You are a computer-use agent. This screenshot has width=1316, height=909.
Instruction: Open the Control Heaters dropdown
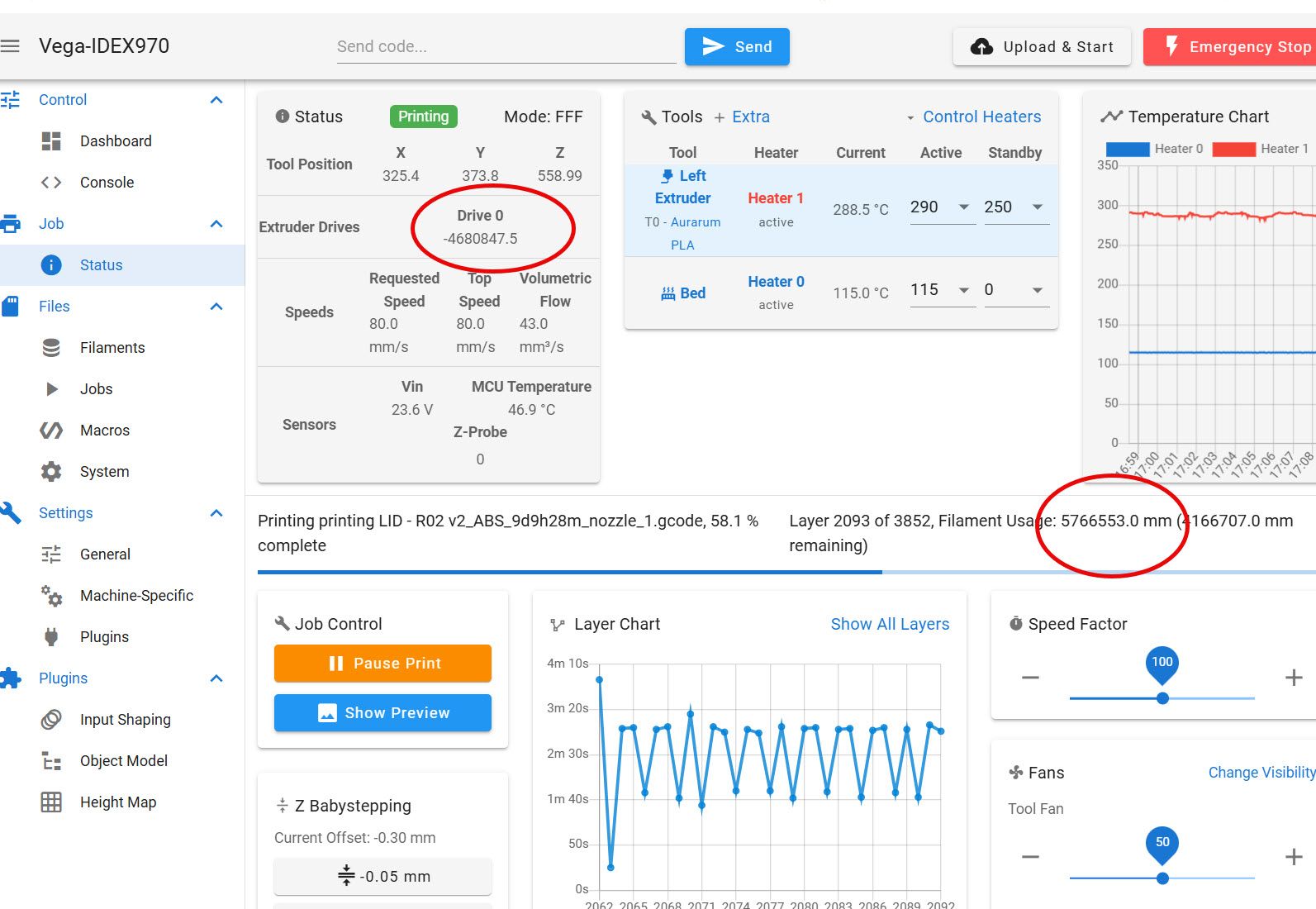(x=973, y=117)
